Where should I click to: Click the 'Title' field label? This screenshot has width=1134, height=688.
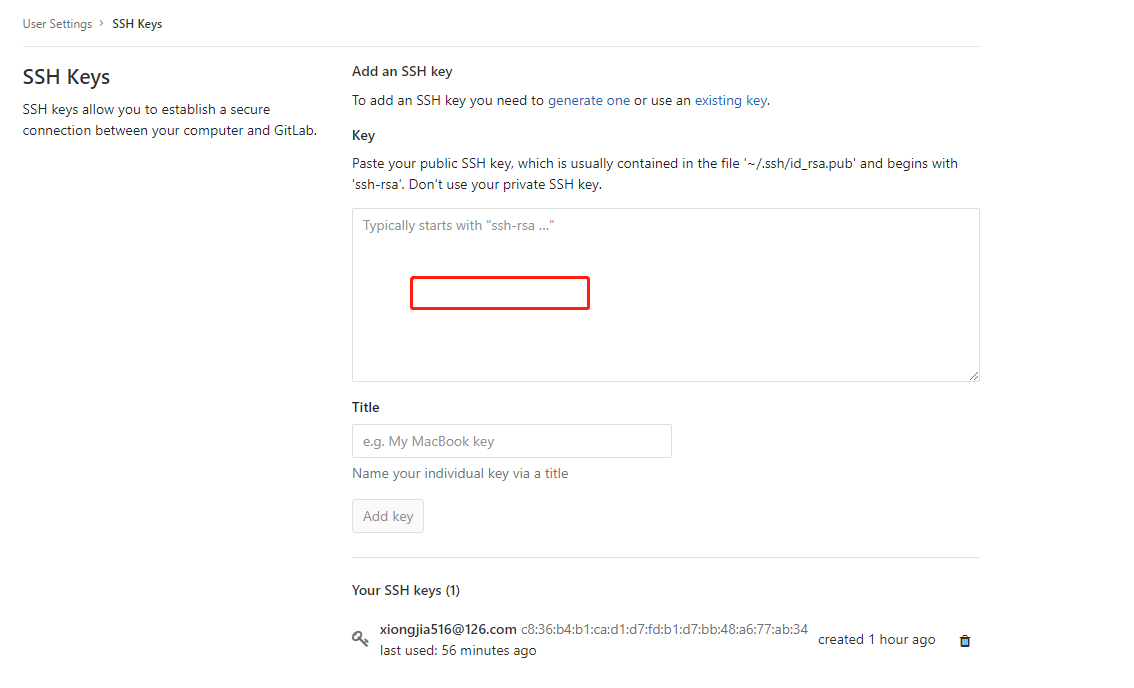coord(365,407)
